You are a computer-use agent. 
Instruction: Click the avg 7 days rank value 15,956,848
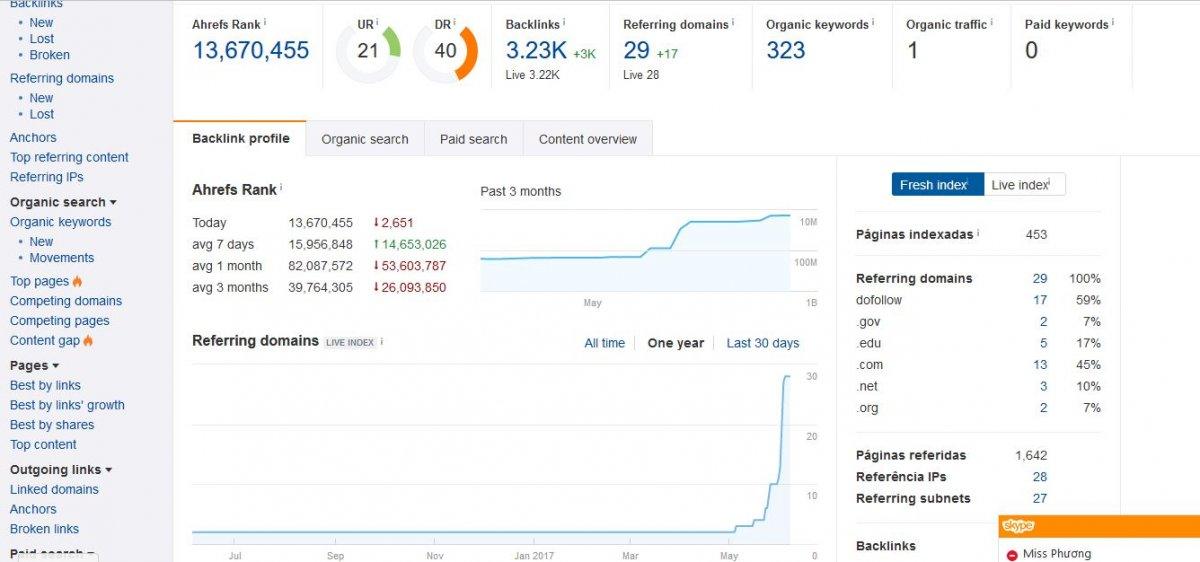click(321, 244)
